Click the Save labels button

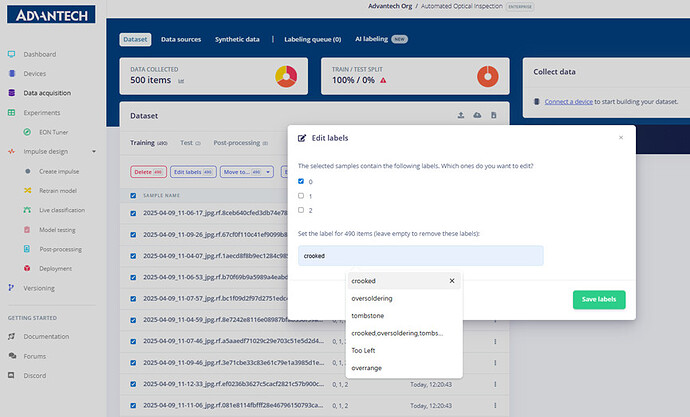[599, 300]
